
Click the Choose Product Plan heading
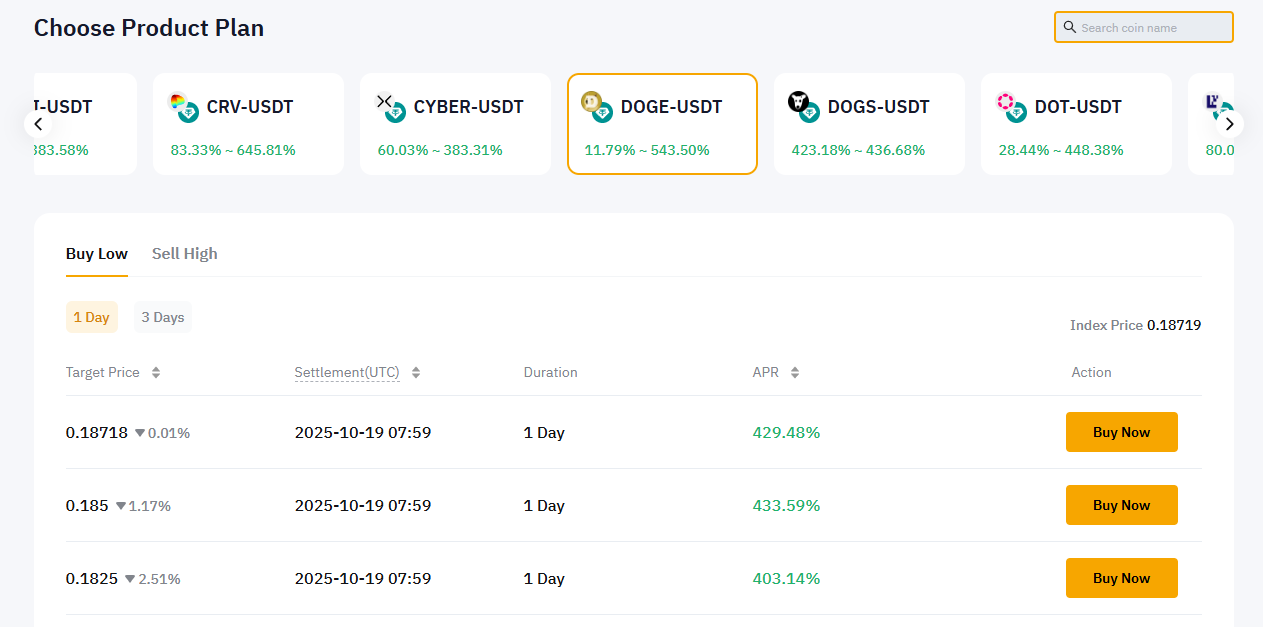[x=149, y=28]
